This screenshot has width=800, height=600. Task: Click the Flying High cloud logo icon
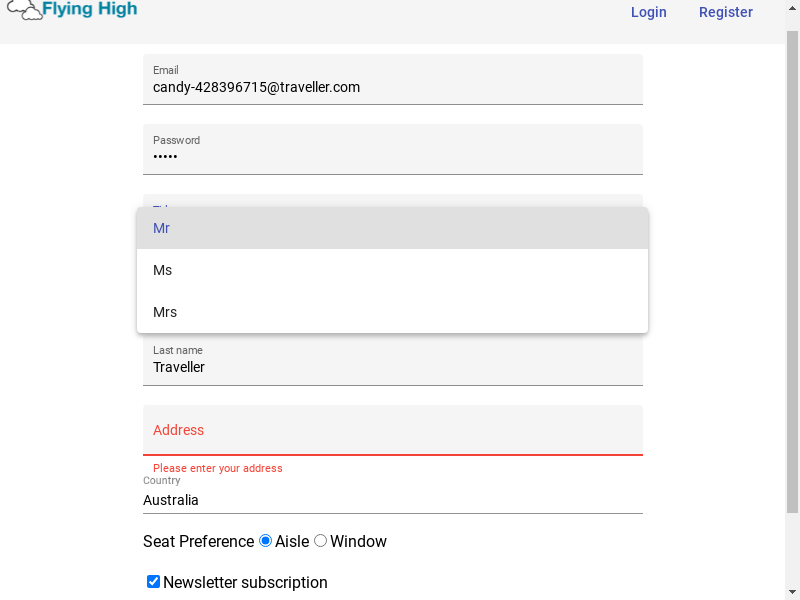tap(24, 10)
